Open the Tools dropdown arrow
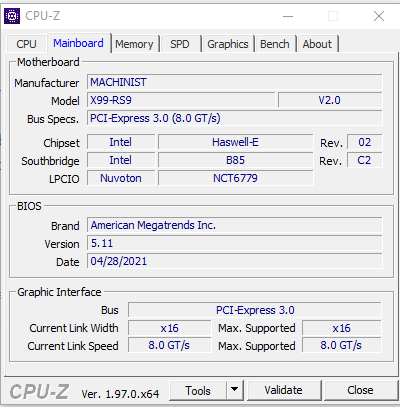The image size is (400, 407). click(x=235, y=390)
